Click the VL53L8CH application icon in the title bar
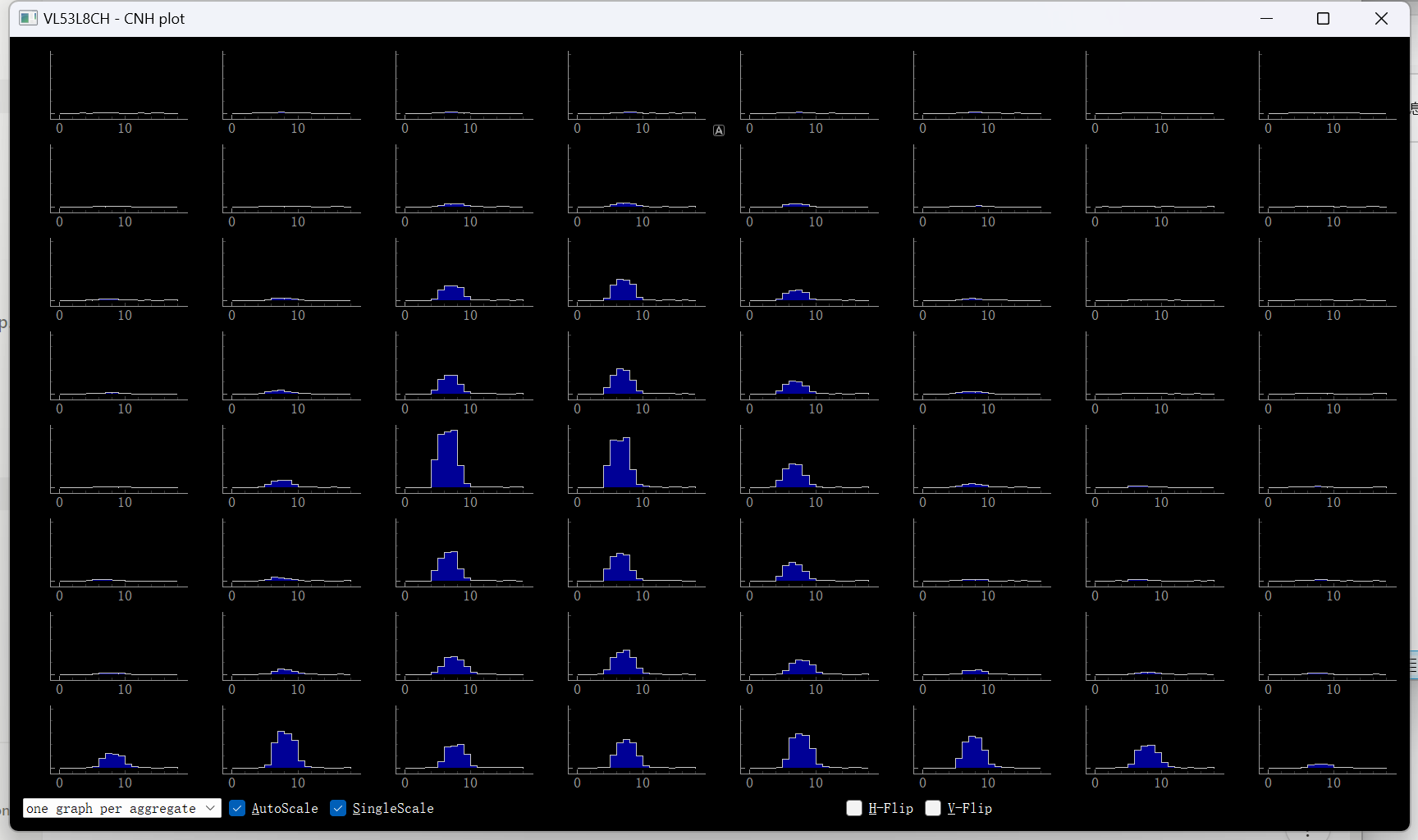The height and width of the screenshot is (840, 1418). [29, 18]
